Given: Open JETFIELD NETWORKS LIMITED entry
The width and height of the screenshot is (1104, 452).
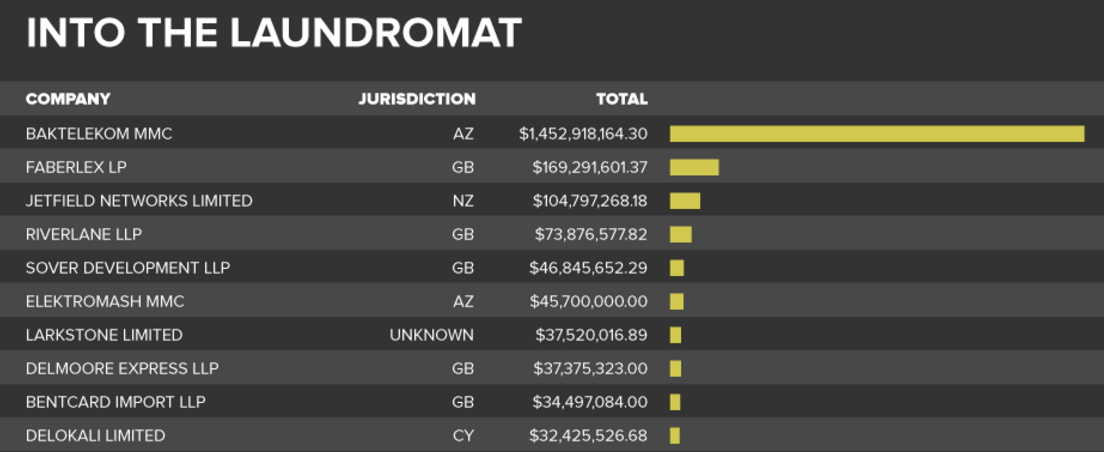Looking at the screenshot, I should 139,201.
